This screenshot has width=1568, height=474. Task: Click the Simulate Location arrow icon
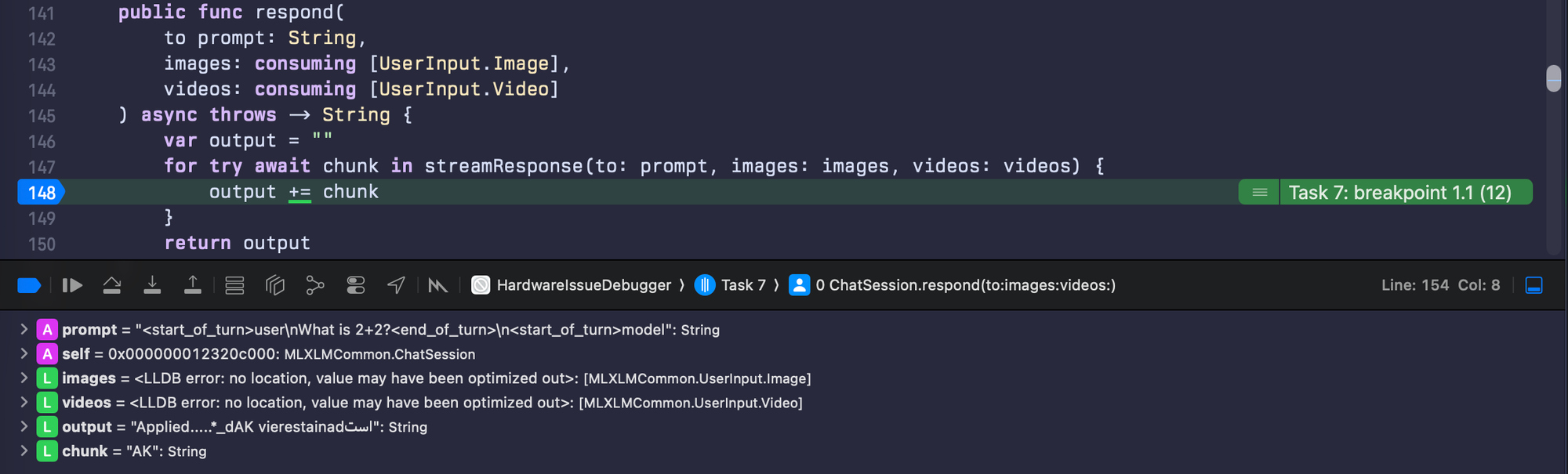(397, 285)
